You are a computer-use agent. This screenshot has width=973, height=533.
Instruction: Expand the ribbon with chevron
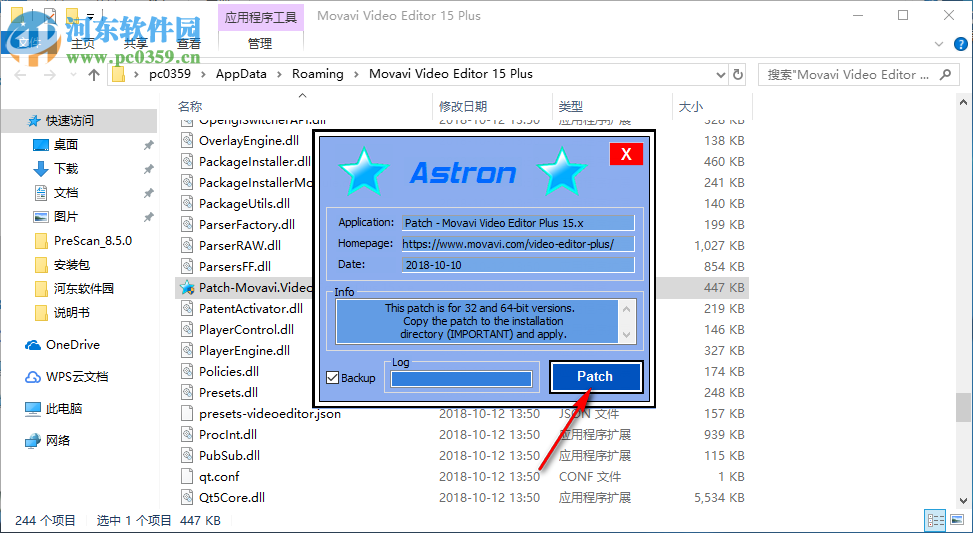pos(939,44)
